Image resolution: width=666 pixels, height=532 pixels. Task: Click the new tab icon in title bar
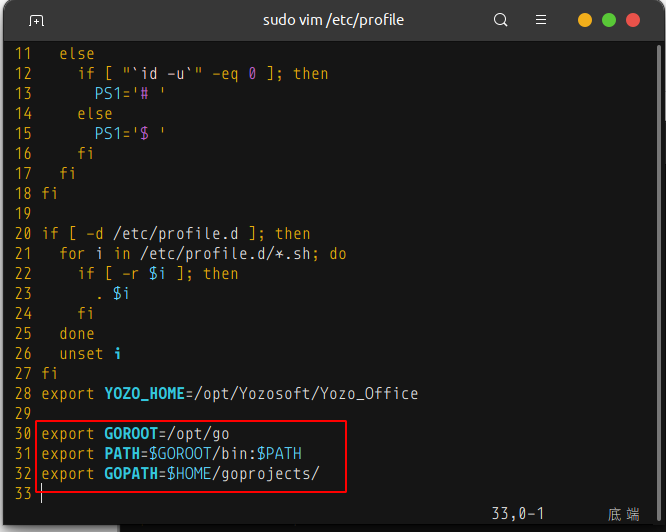(36, 20)
